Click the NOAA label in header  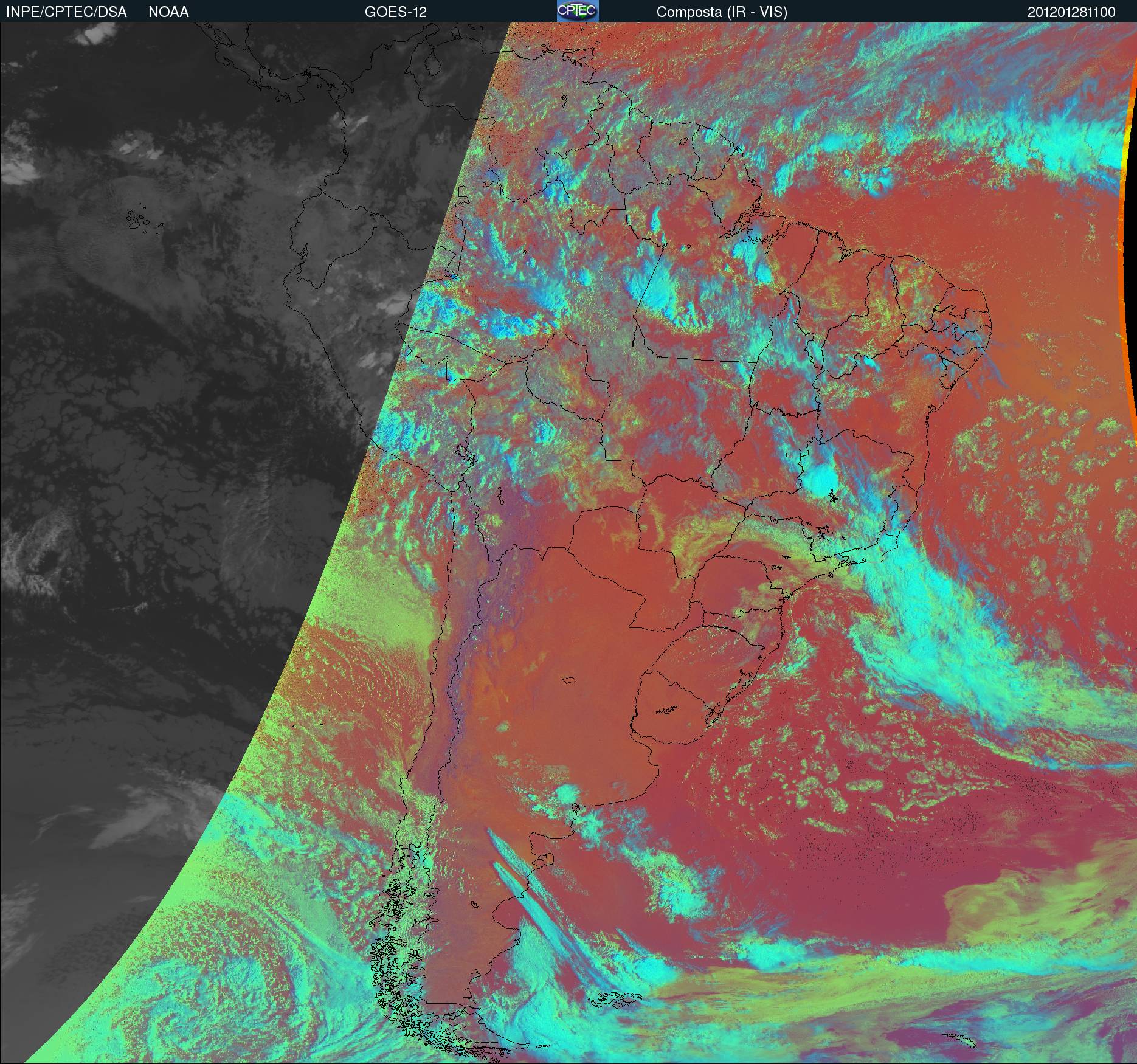click(168, 12)
